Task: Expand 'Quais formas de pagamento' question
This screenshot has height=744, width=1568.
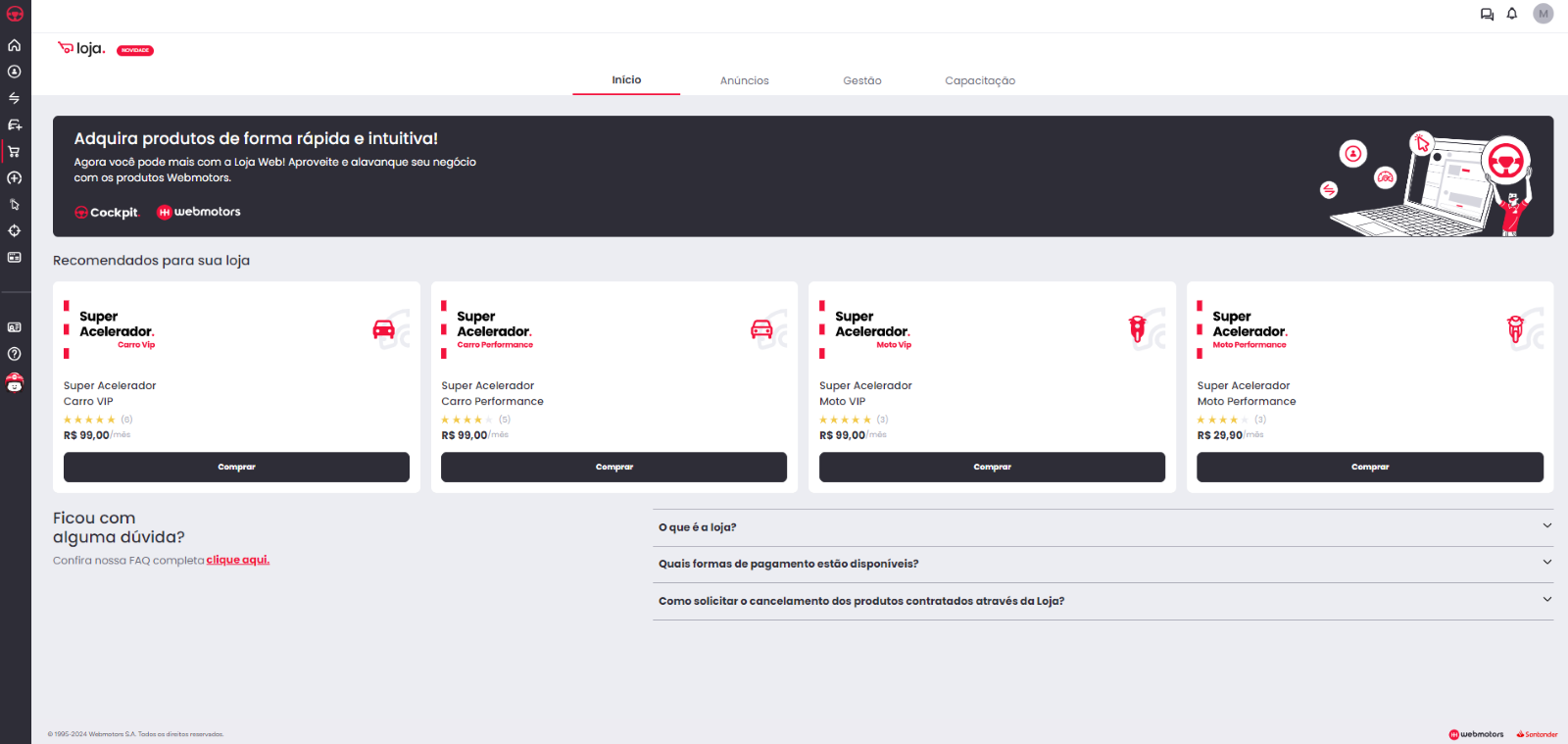Action: click(1103, 564)
